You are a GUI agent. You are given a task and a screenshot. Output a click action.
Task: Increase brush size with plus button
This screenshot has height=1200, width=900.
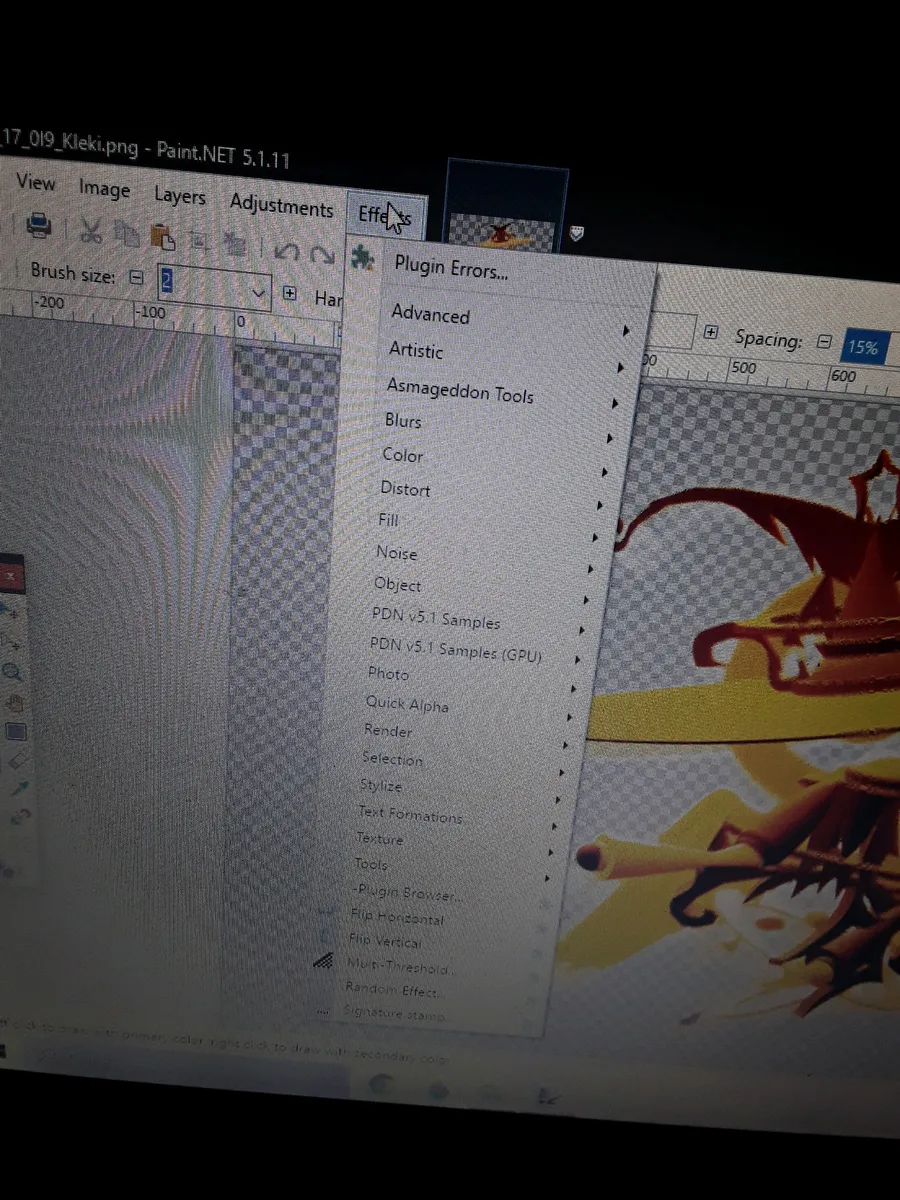[x=290, y=293]
